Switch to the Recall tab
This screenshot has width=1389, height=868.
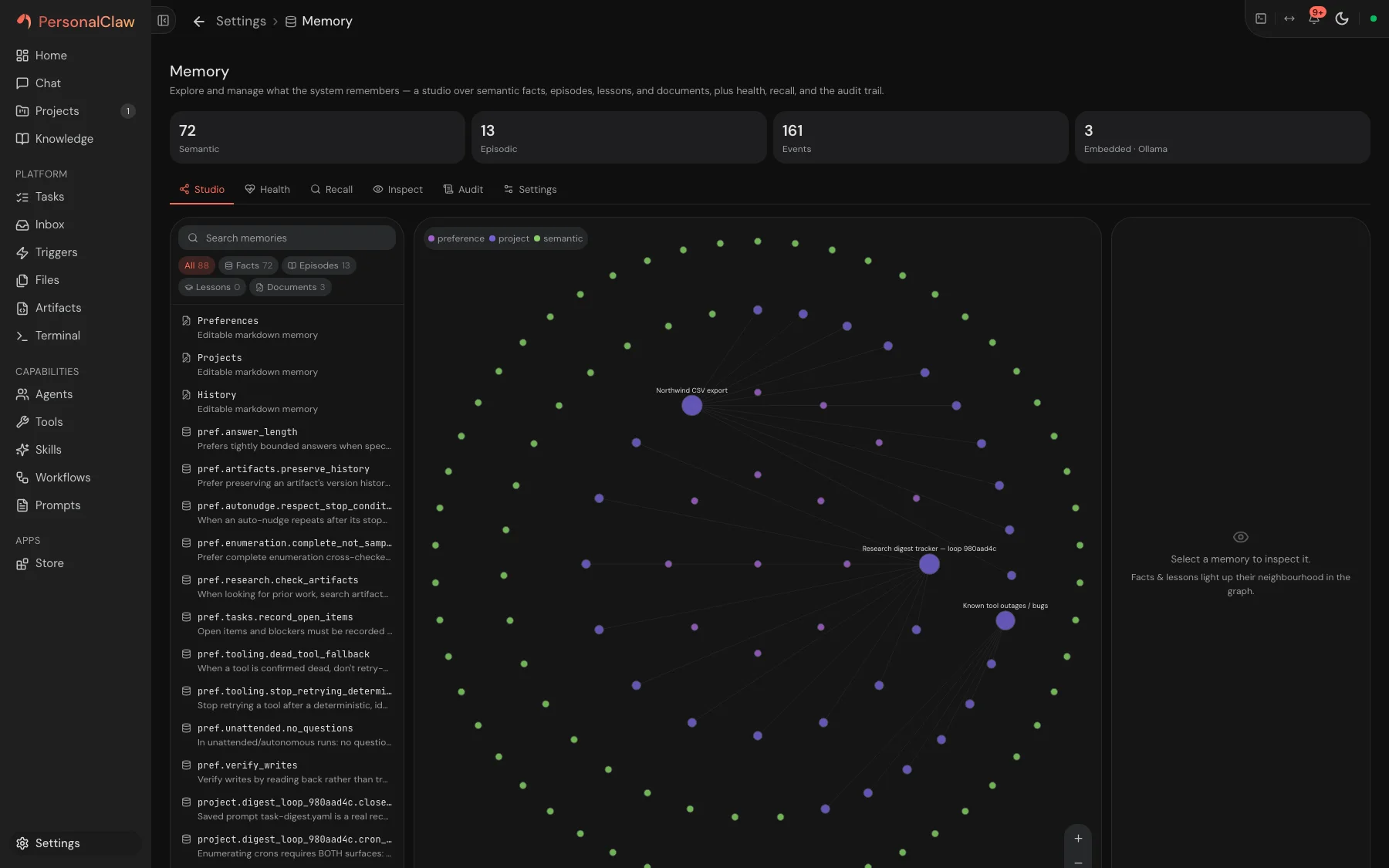[x=331, y=190]
